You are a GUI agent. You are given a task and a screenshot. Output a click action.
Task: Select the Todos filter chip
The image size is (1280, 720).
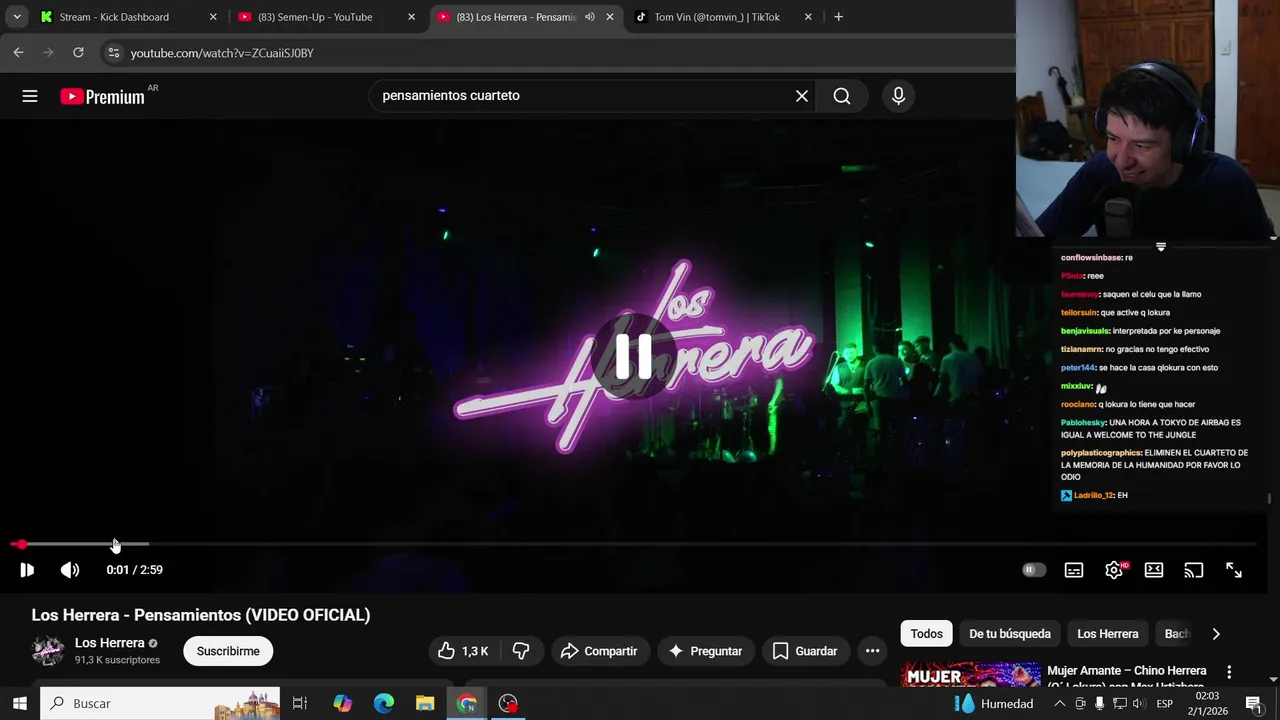pyautogui.click(x=926, y=634)
